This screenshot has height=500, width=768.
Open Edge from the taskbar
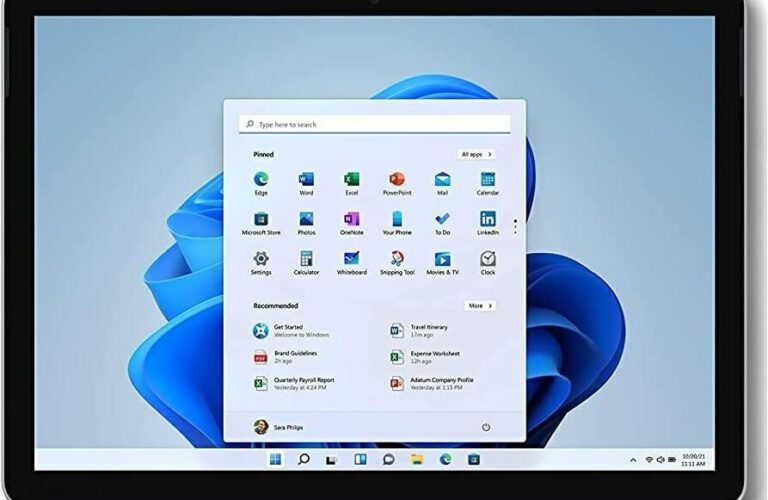445,459
